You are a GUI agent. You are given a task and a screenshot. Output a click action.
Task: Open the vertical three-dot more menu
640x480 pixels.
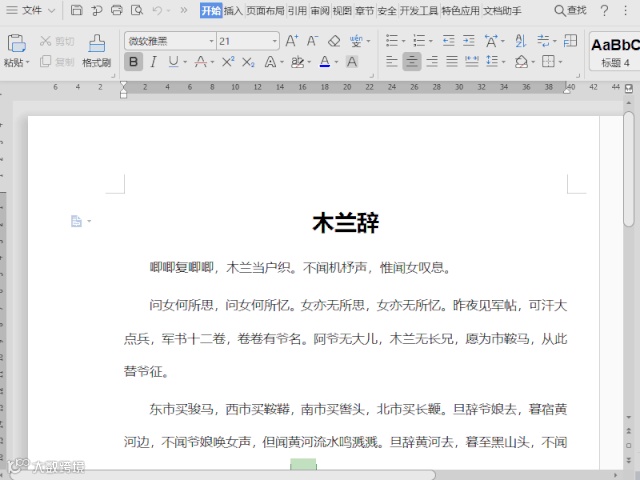click(x=625, y=10)
